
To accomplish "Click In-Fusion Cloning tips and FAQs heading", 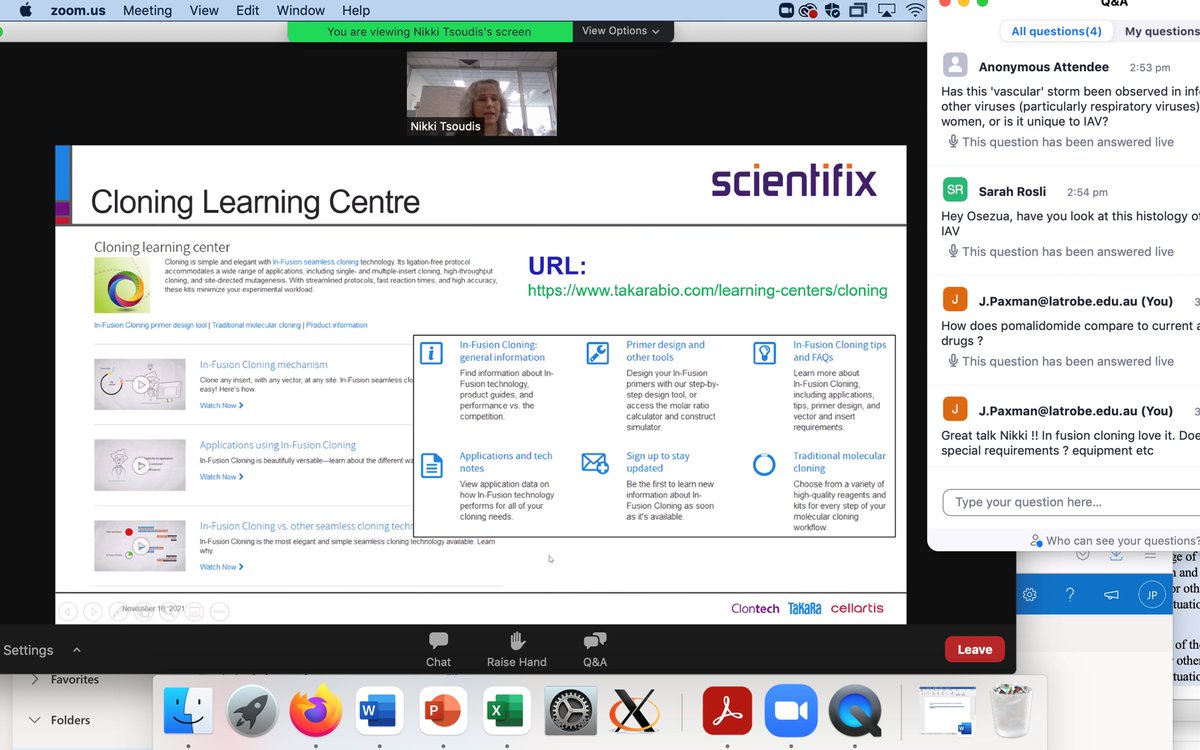I will coord(840,351).
